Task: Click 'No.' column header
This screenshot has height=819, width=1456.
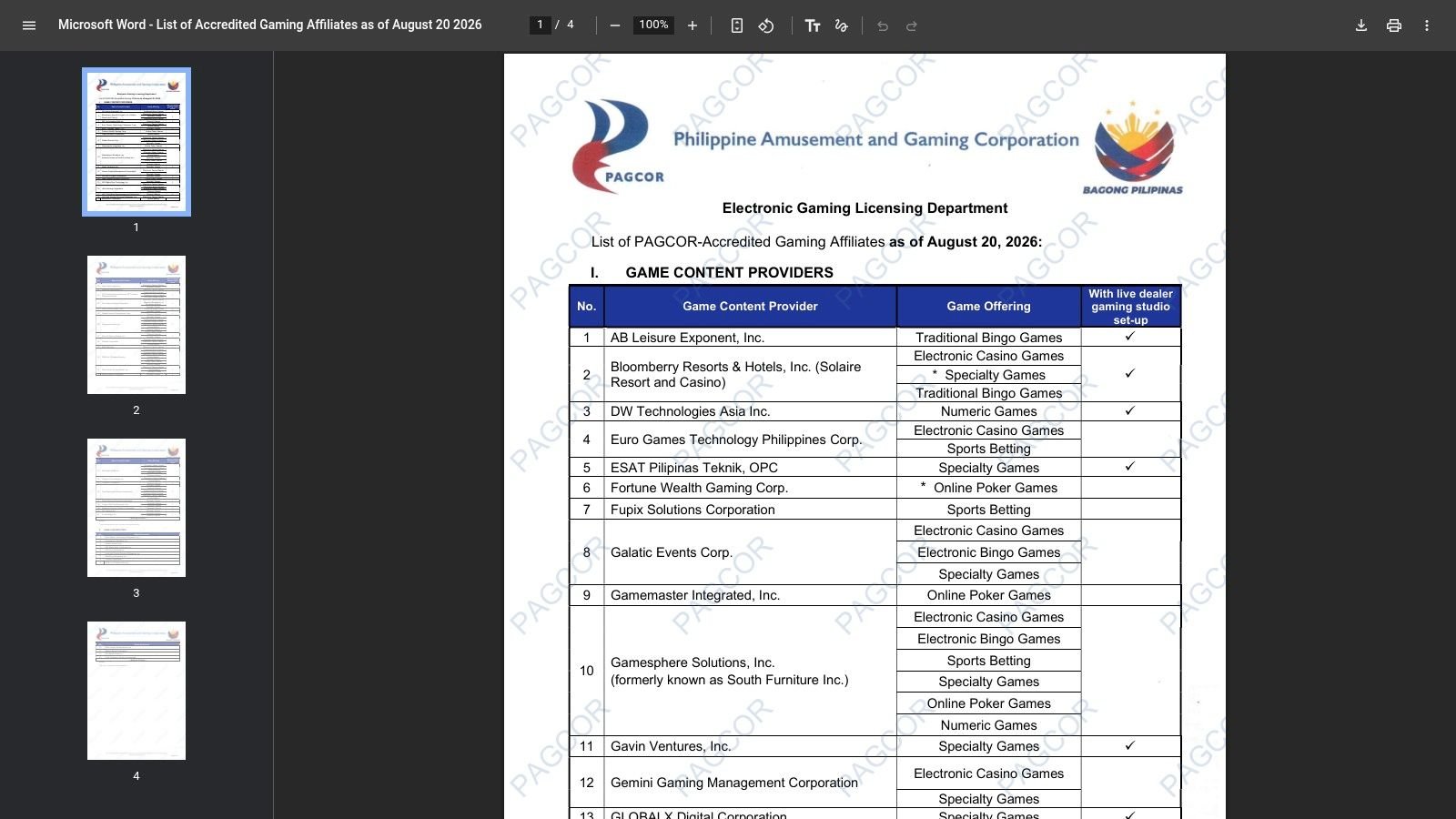Action: pyautogui.click(x=587, y=307)
